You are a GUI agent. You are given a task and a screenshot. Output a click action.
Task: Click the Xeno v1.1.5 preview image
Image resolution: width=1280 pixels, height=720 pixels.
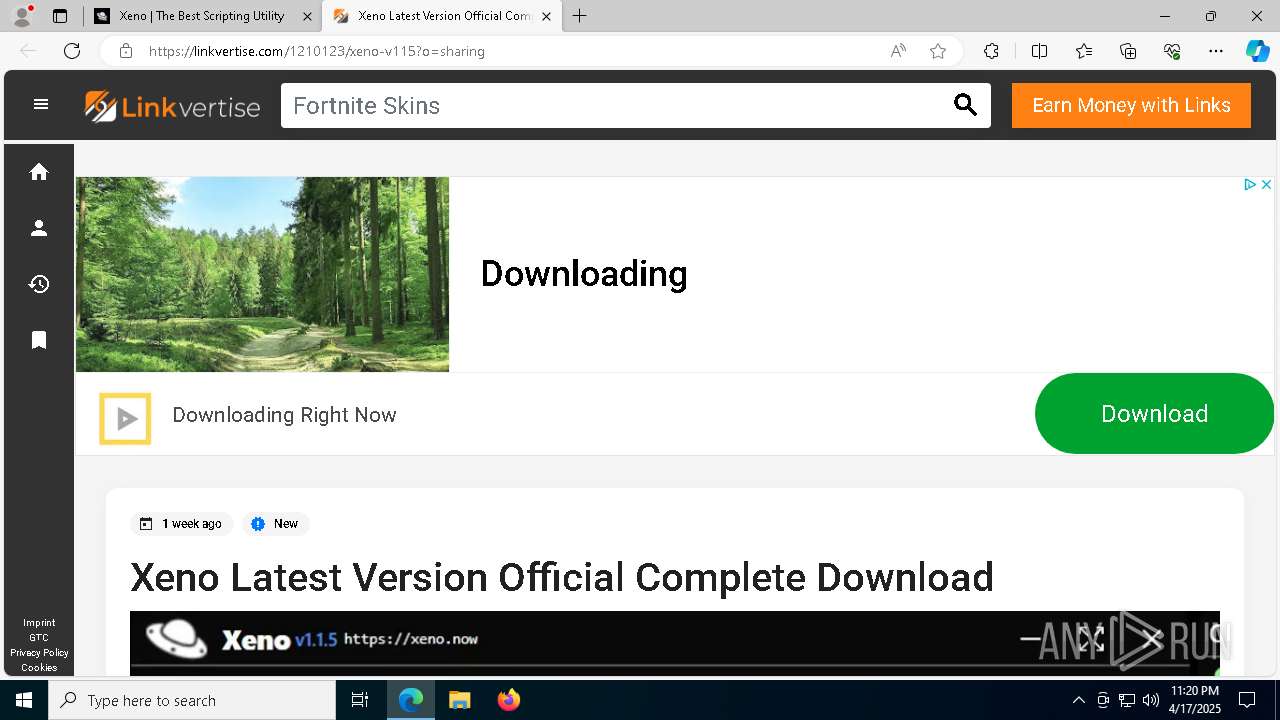[x=675, y=643]
